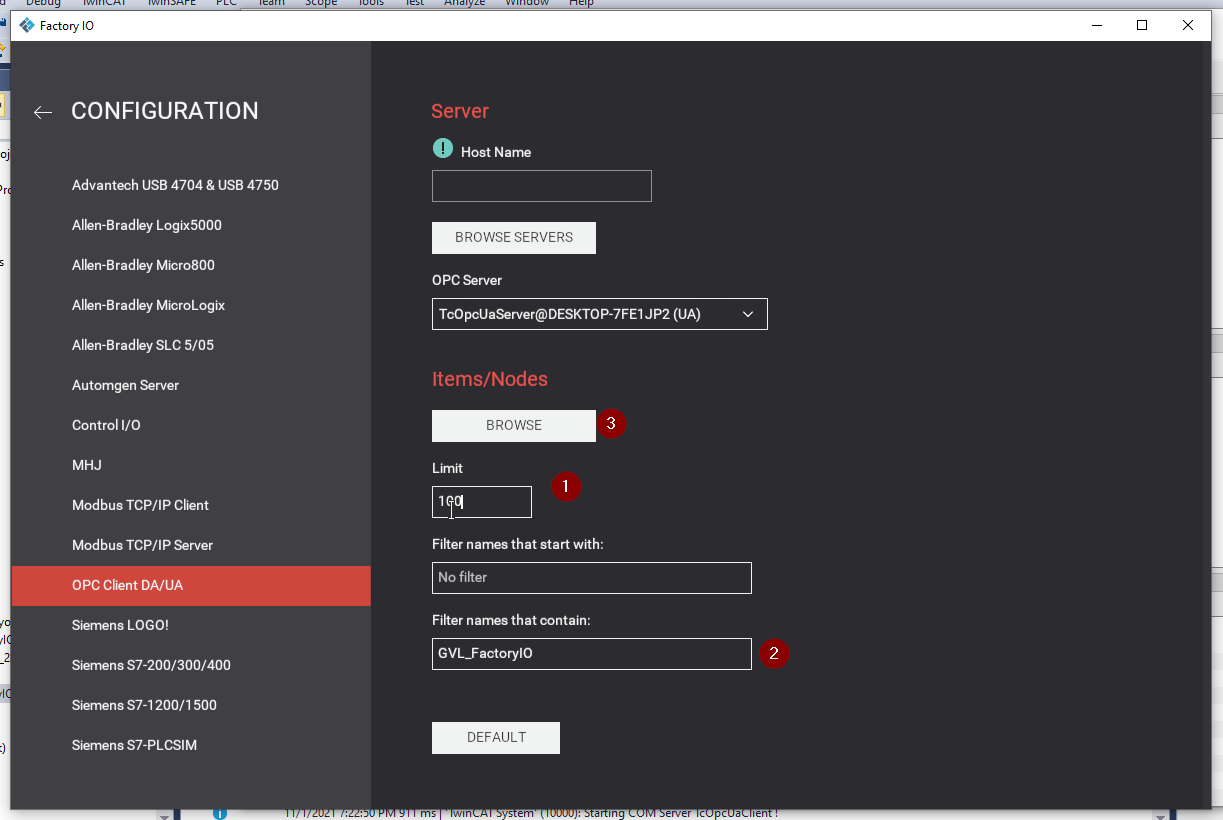Select Allen-Bradley Logix5000 driver
The image size is (1223, 820).
pyautogui.click(x=191, y=225)
